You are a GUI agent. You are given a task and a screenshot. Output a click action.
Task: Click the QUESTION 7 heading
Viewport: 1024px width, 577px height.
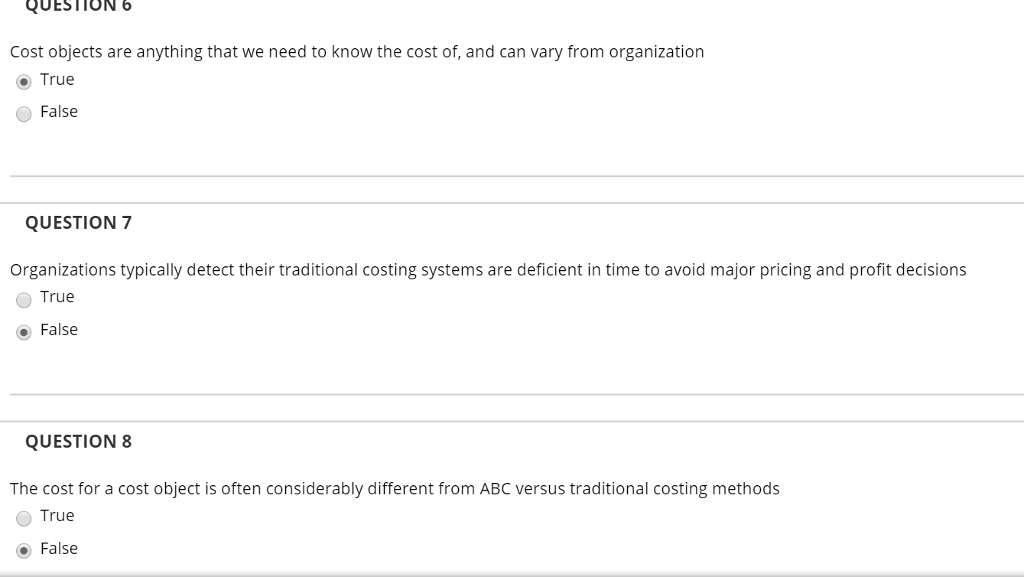(80, 223)
